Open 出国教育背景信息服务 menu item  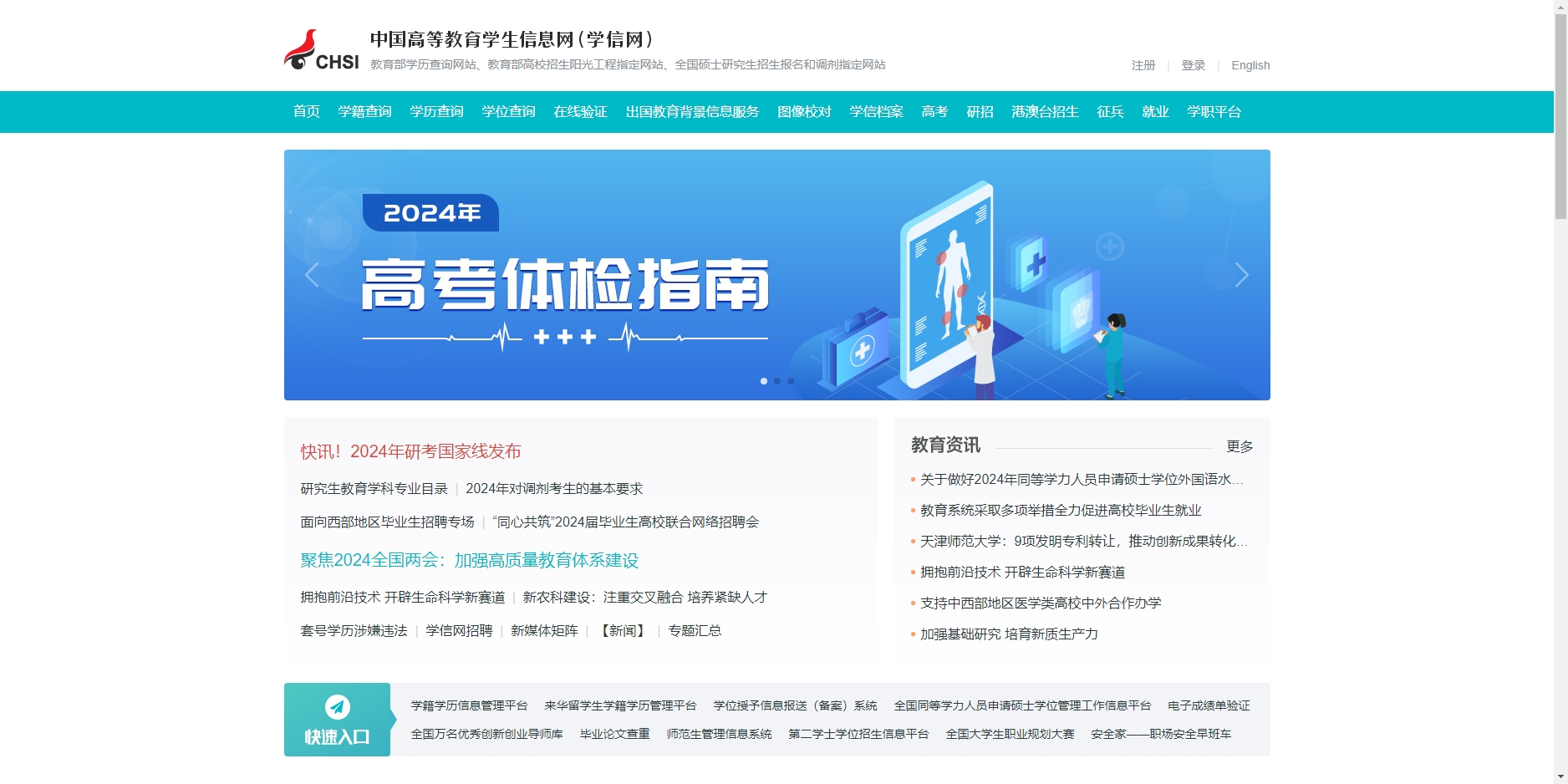point(692,111)
